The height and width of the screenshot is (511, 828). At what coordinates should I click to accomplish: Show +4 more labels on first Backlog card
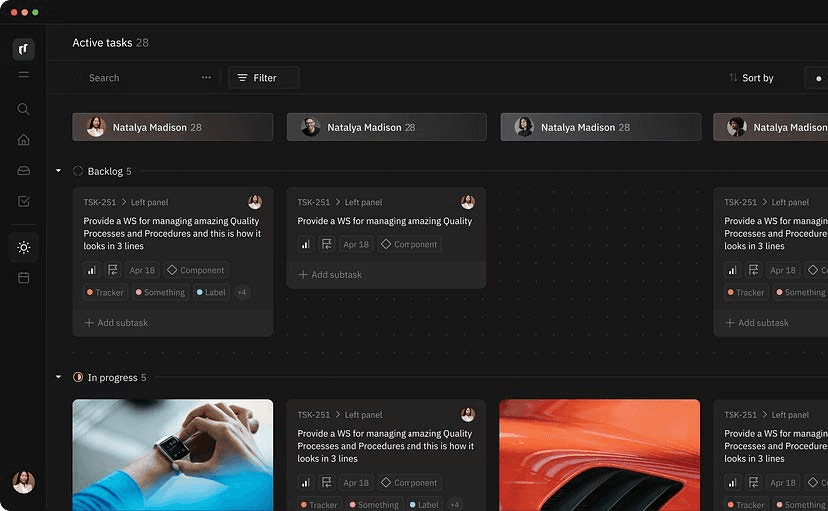tap(242, 292)
